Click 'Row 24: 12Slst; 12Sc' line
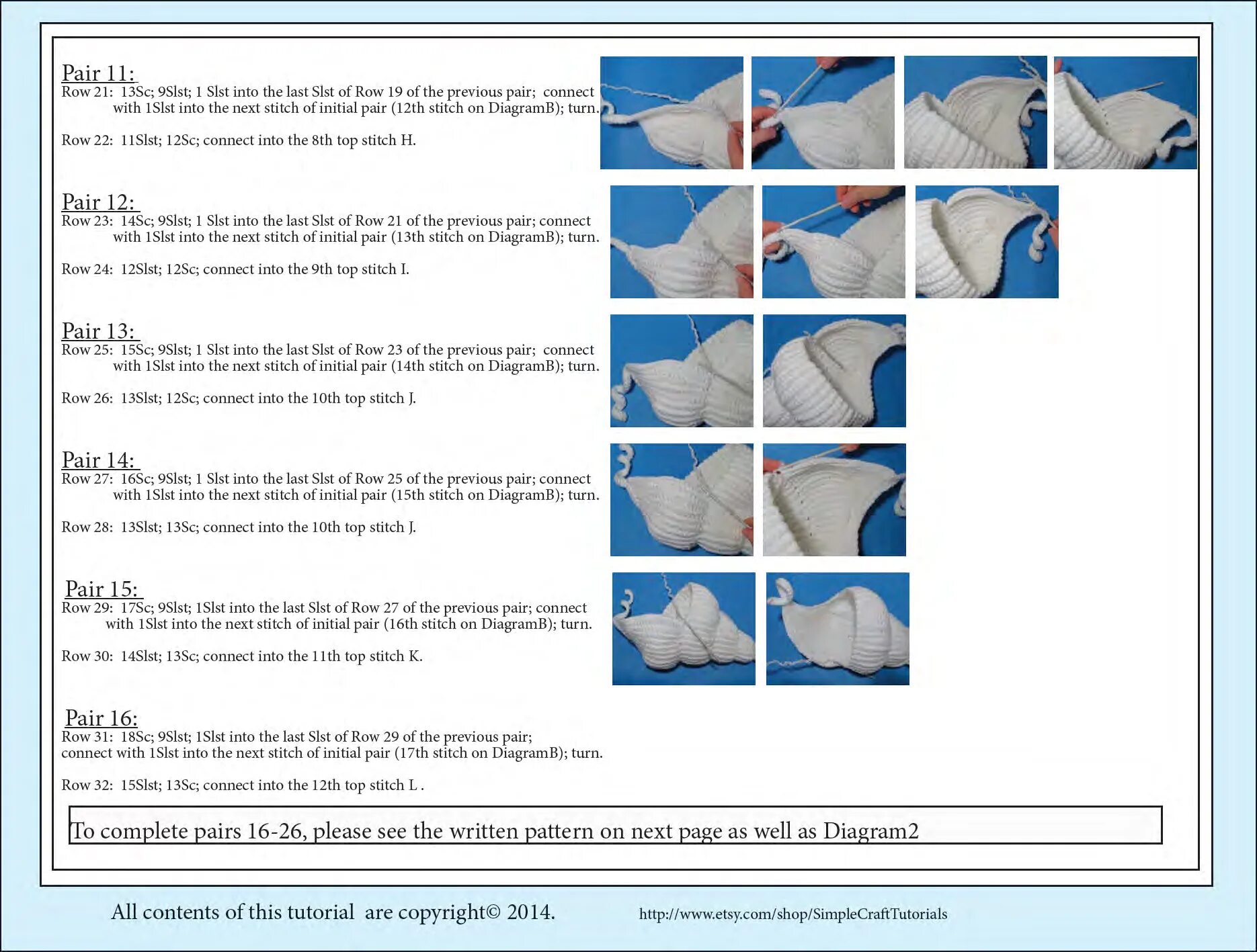The image size is (1257, 952). 235,269
